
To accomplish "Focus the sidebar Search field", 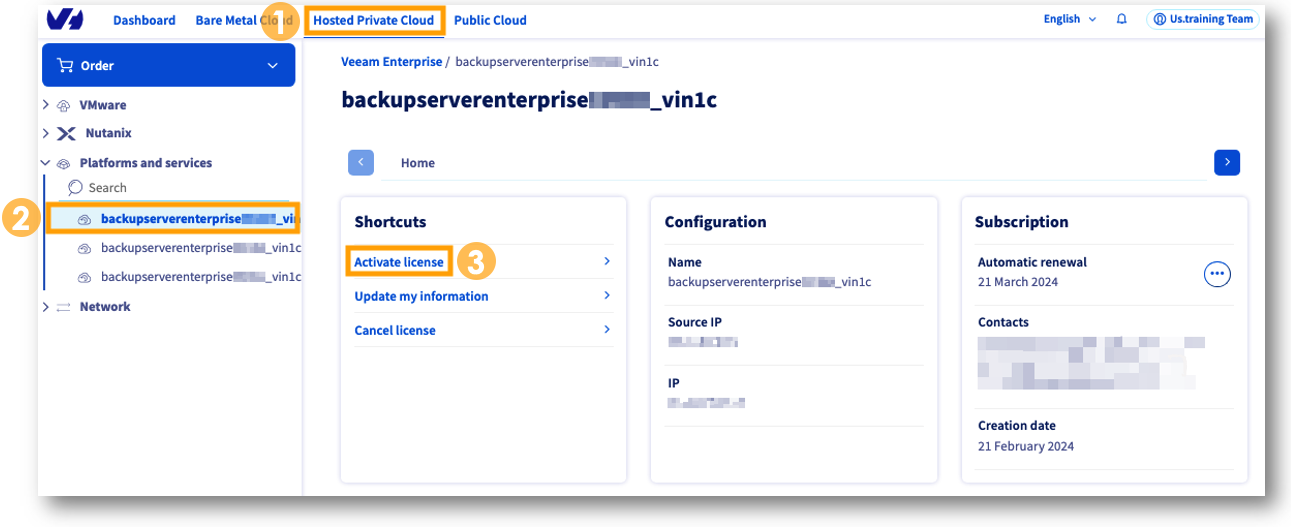I will 176,188.
